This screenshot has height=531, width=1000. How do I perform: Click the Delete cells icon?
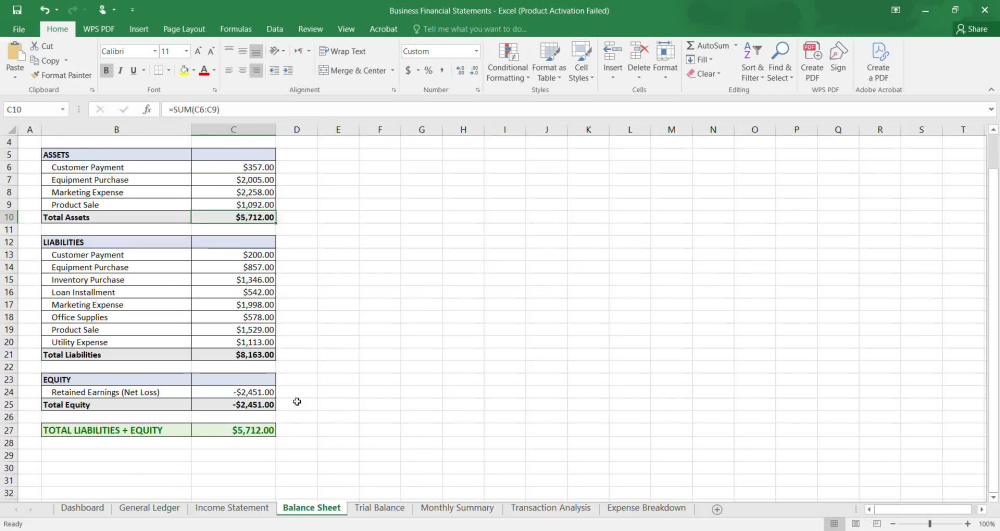coord(638,52)
